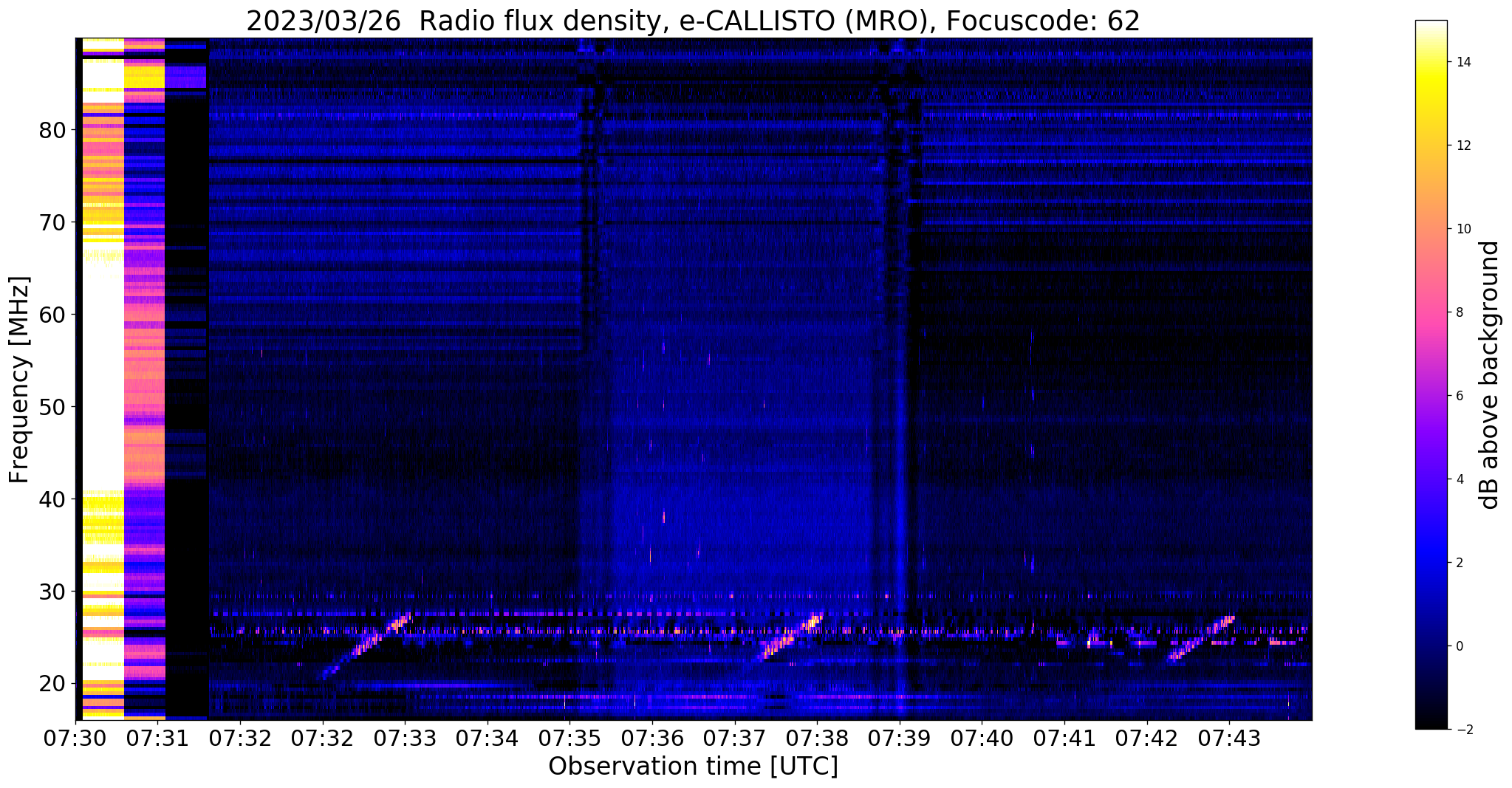Click the 07:38 time tick label
Screen dimensions: 1512x788
(x=817, y=739)
